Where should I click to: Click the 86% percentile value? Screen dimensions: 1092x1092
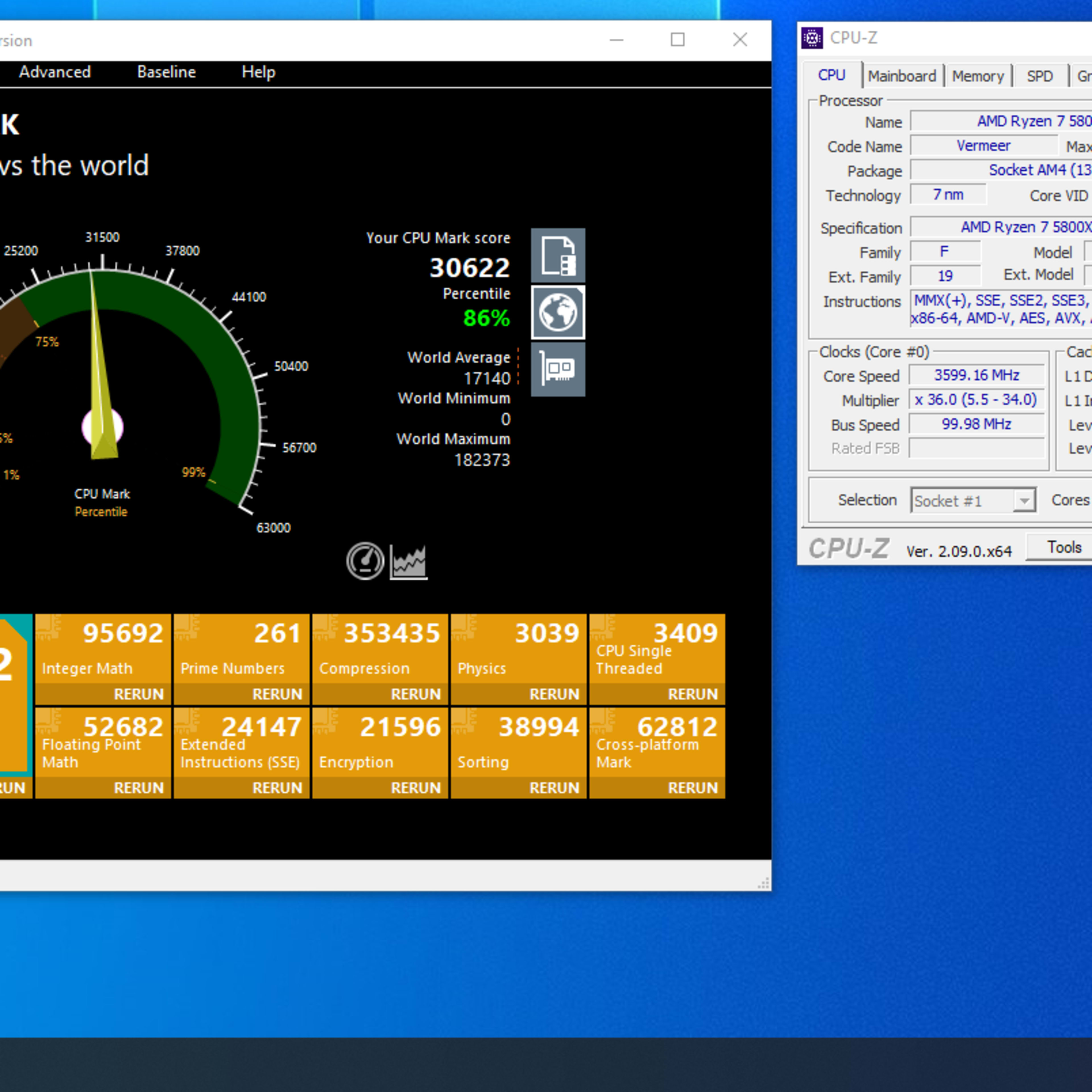[x=486, y=318]
